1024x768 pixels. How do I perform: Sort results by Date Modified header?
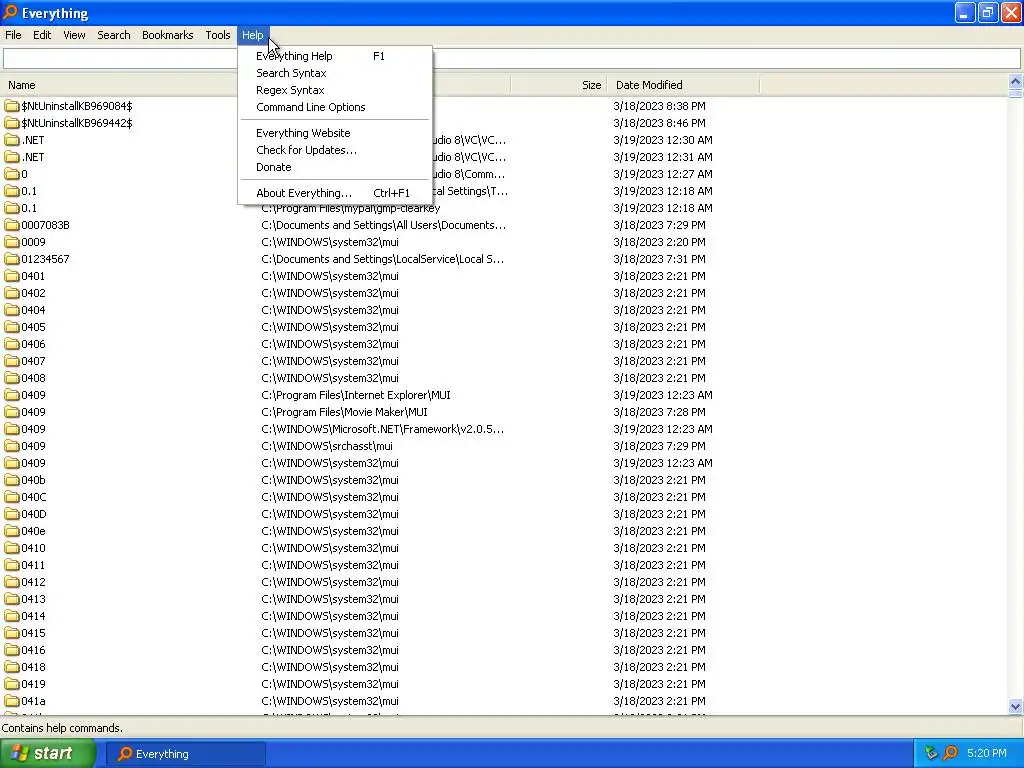[x=683, y=85]
